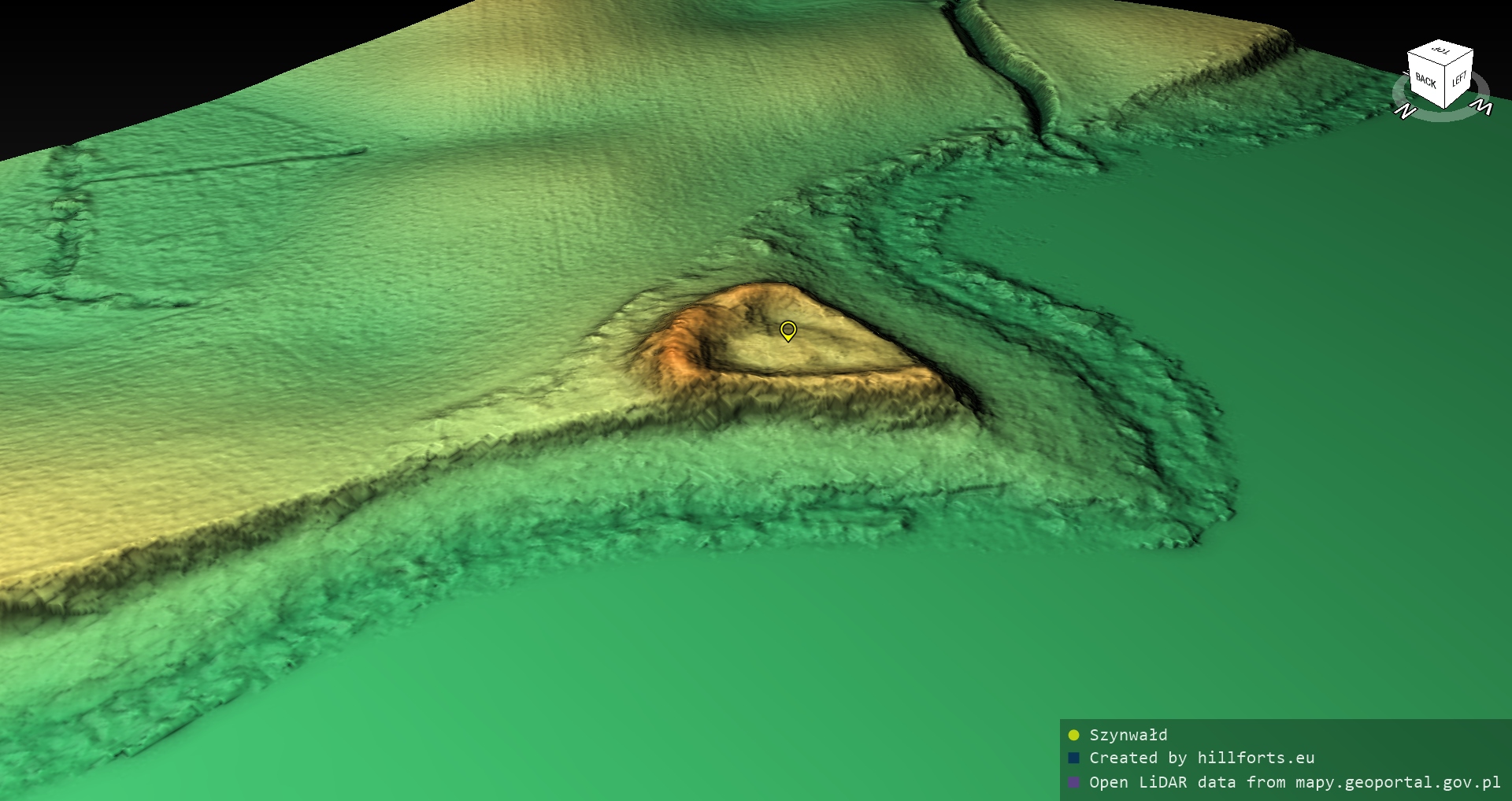Select the BACK face of the view cube

tap(1425, 80)
